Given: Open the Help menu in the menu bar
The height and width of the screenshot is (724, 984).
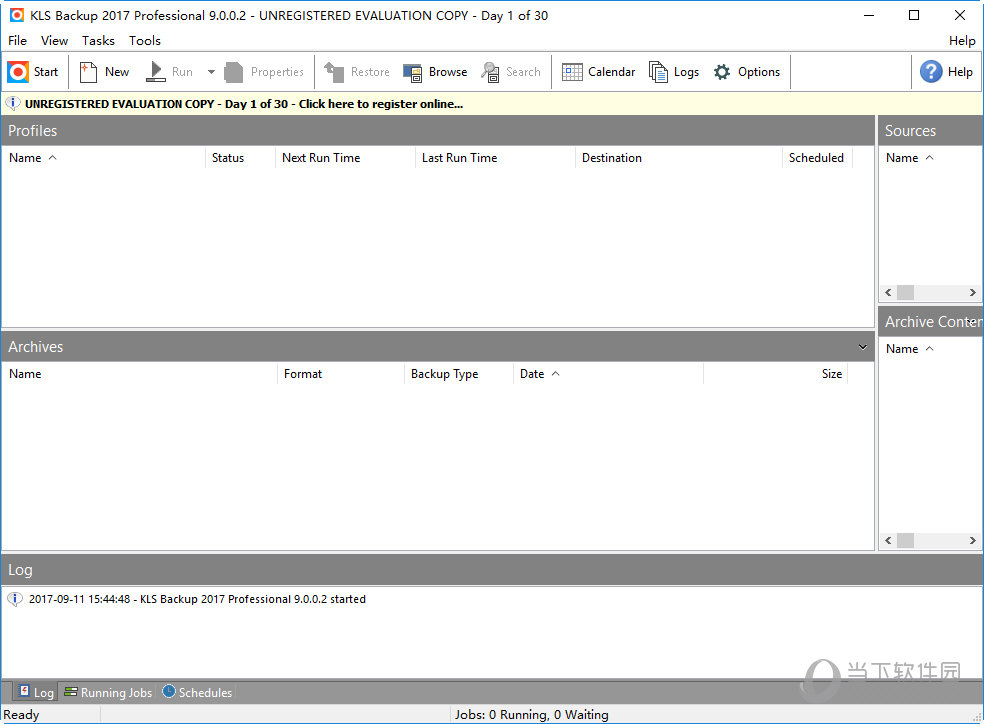Looking at the screenshot, I should tap(962, 41).
